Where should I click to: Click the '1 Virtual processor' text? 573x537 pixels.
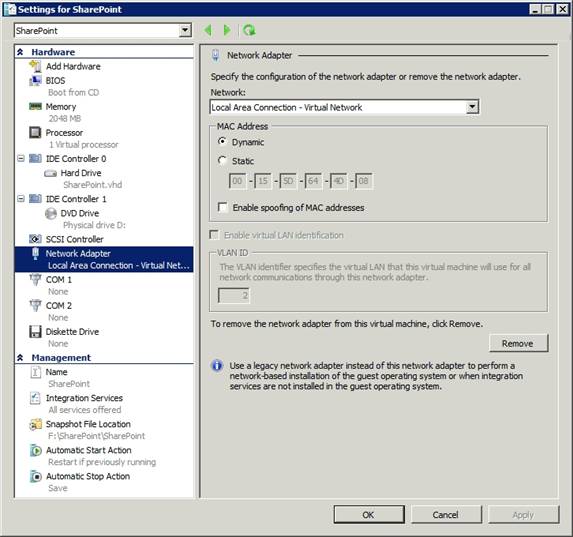point(84,145)
